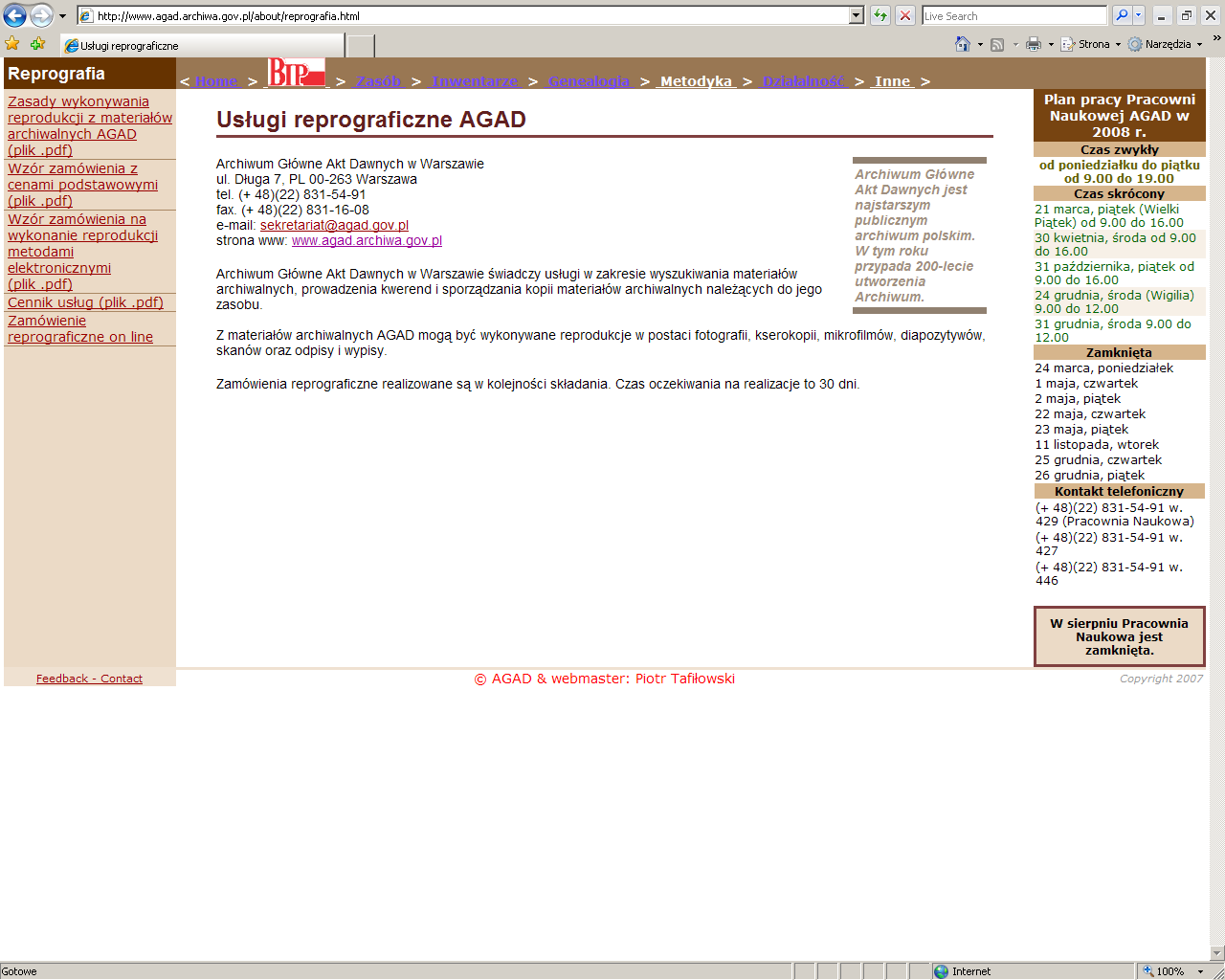The width and height of the screenshot is (1225, 980).
Task: Open the Home navigation link
Action: pos(216,81)
